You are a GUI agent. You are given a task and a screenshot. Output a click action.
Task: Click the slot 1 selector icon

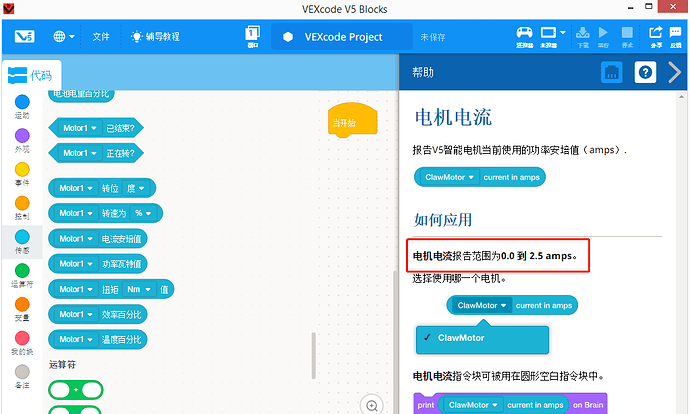click(x=253, y=36)
